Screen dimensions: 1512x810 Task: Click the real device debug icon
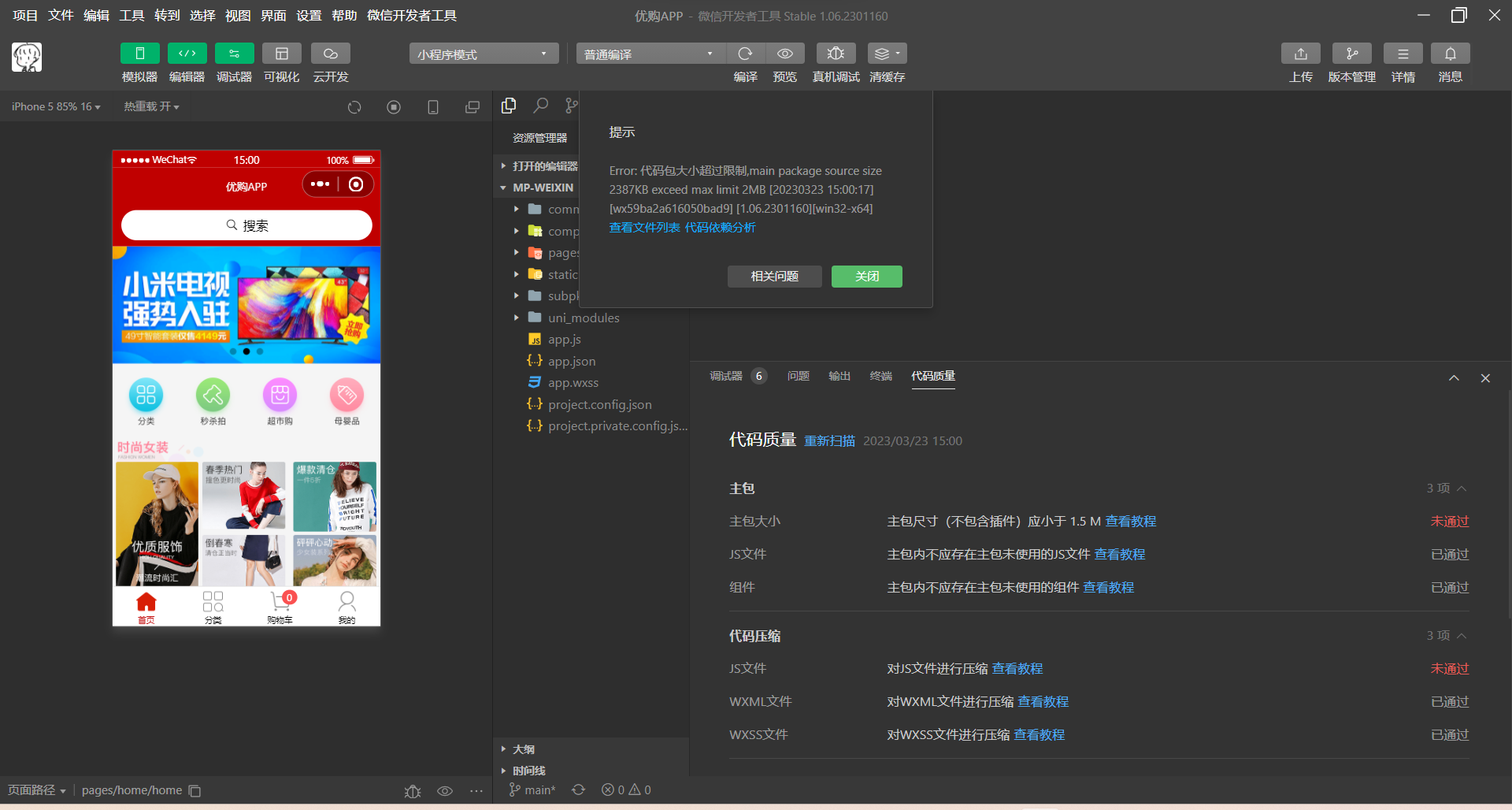click(x=836, y=54)
